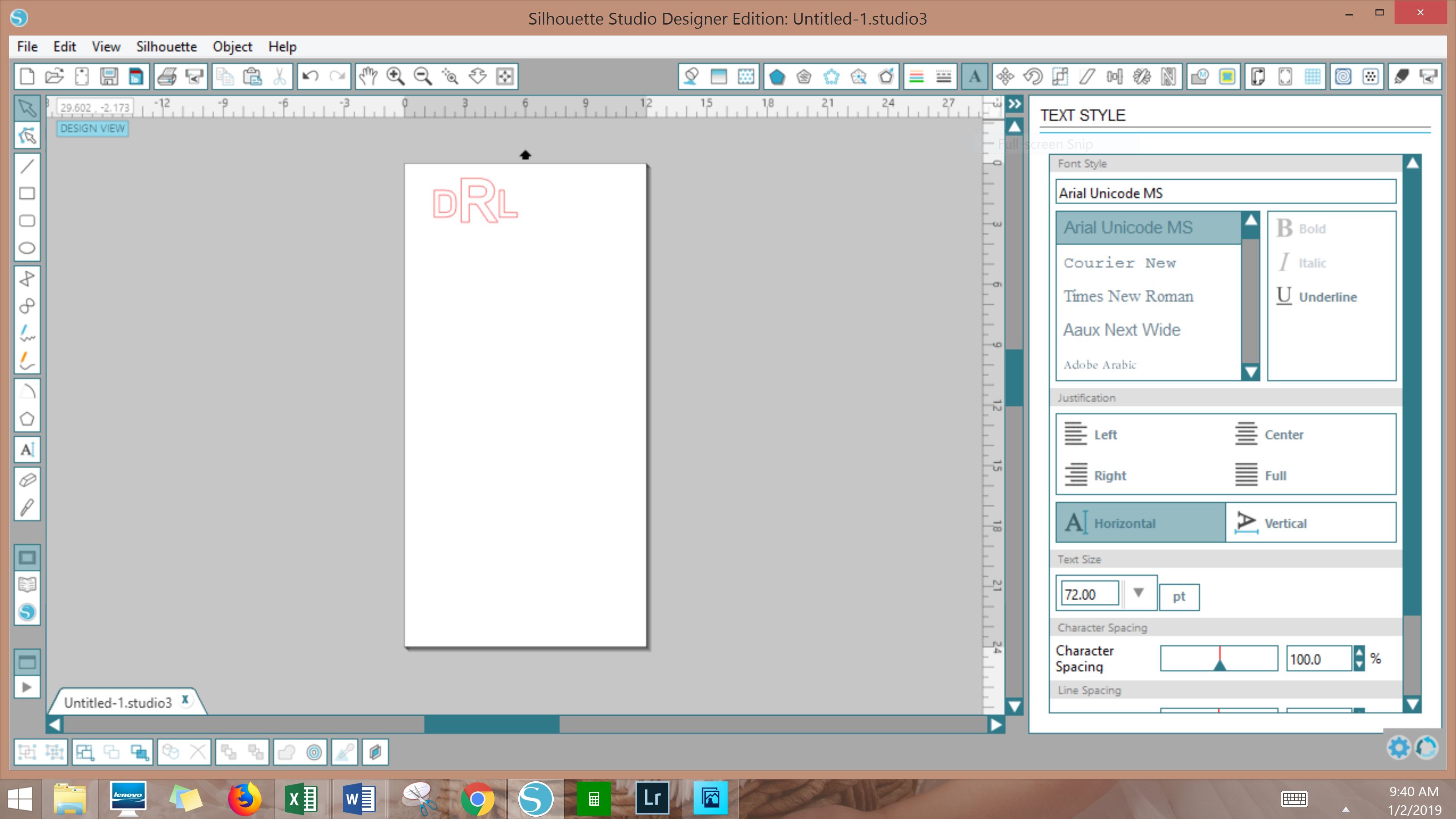Select the arrow Select tool
The image size is (1456, 819).
coord(26,108)
